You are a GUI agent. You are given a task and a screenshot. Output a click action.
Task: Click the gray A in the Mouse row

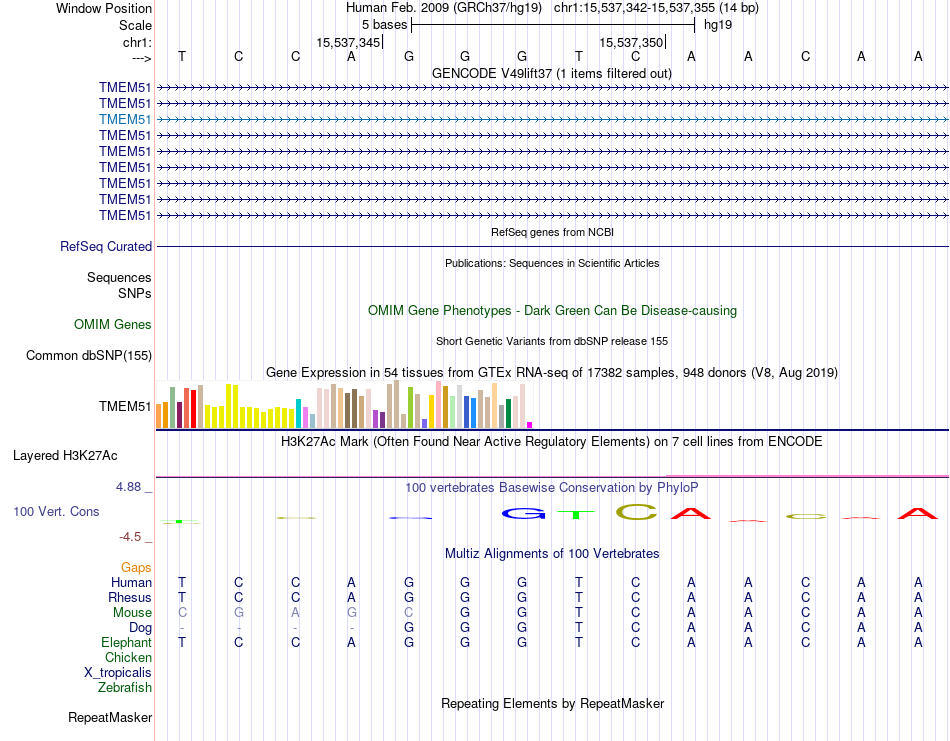click(295, 613)
